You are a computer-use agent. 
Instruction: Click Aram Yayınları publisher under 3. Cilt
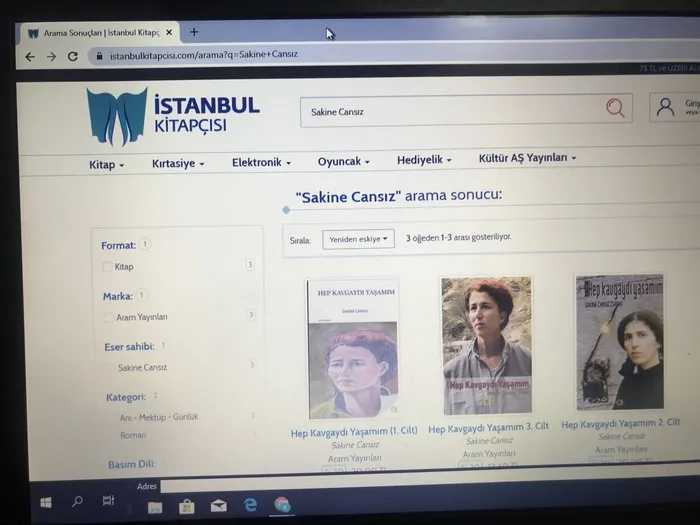(489, 454)
